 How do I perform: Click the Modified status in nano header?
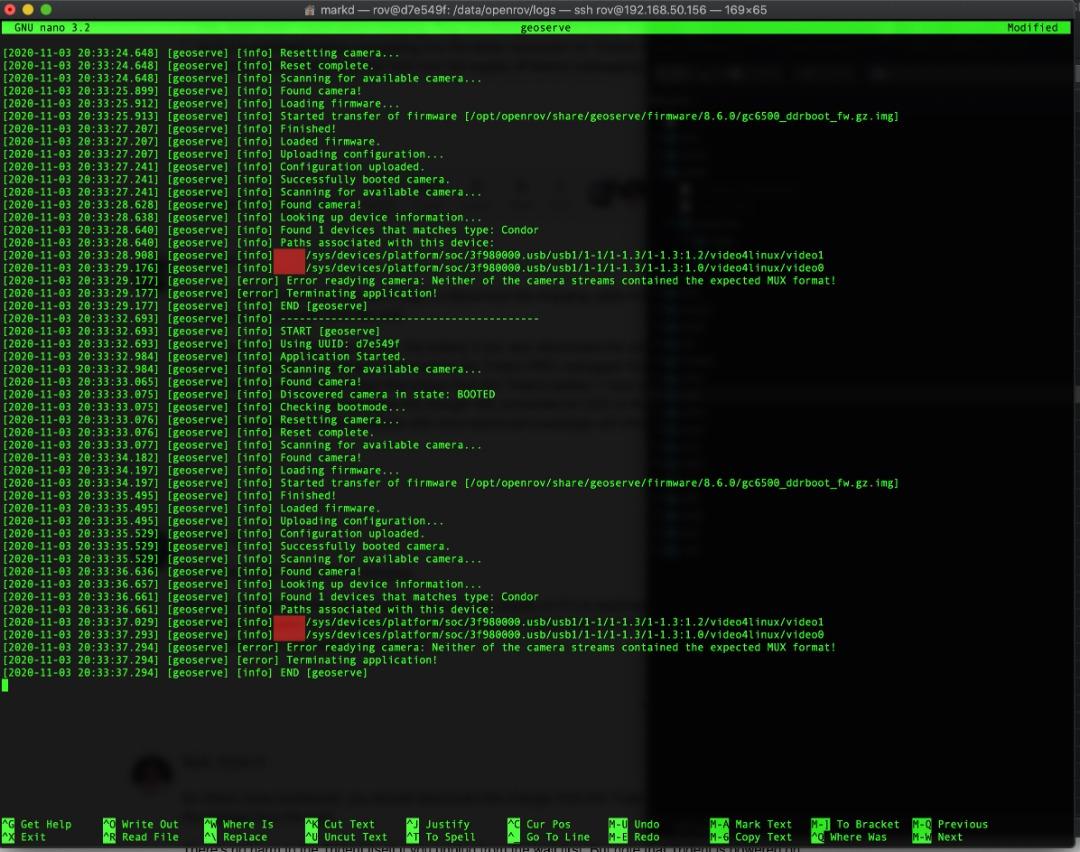pos(1032,28)
